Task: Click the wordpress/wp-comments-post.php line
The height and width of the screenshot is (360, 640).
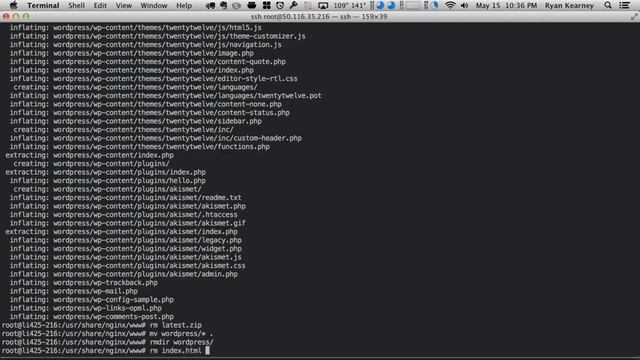Action: pos(92,317)
